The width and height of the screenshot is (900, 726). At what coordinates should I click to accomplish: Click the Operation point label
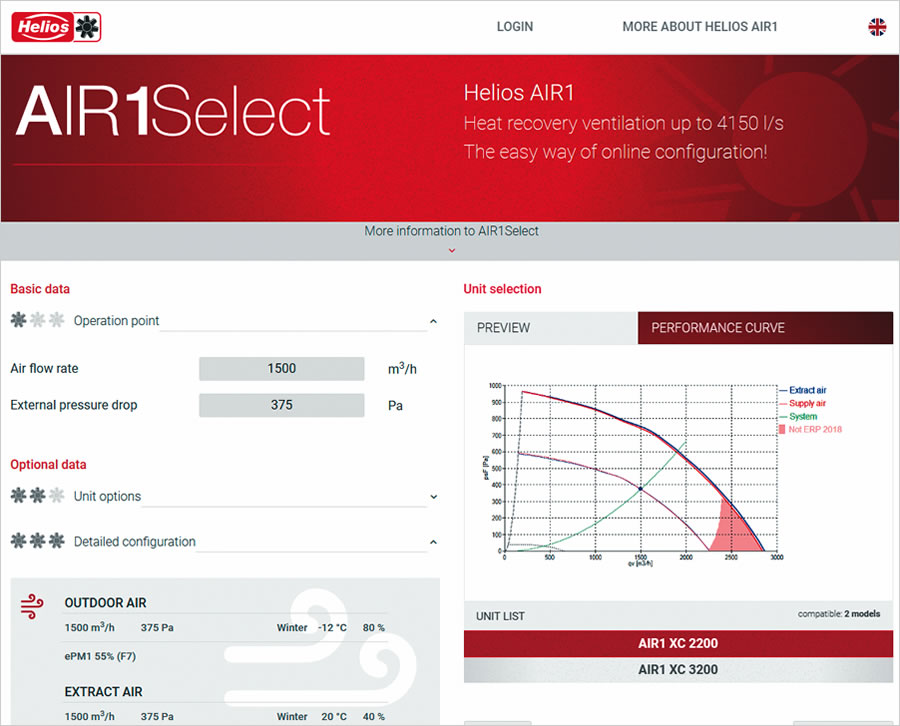117,320
